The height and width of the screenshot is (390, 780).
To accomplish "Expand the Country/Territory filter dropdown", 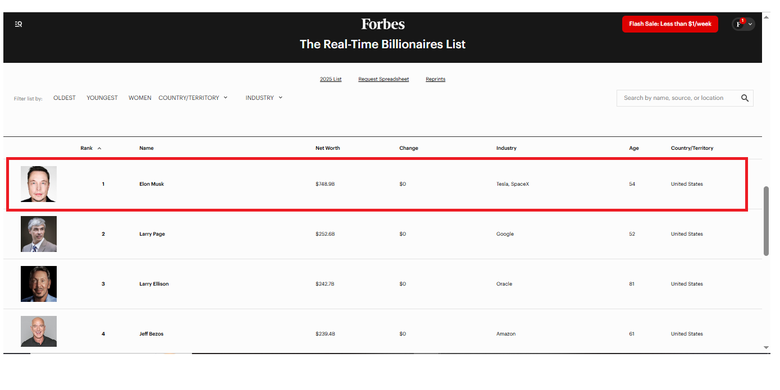I will (193, 98).
